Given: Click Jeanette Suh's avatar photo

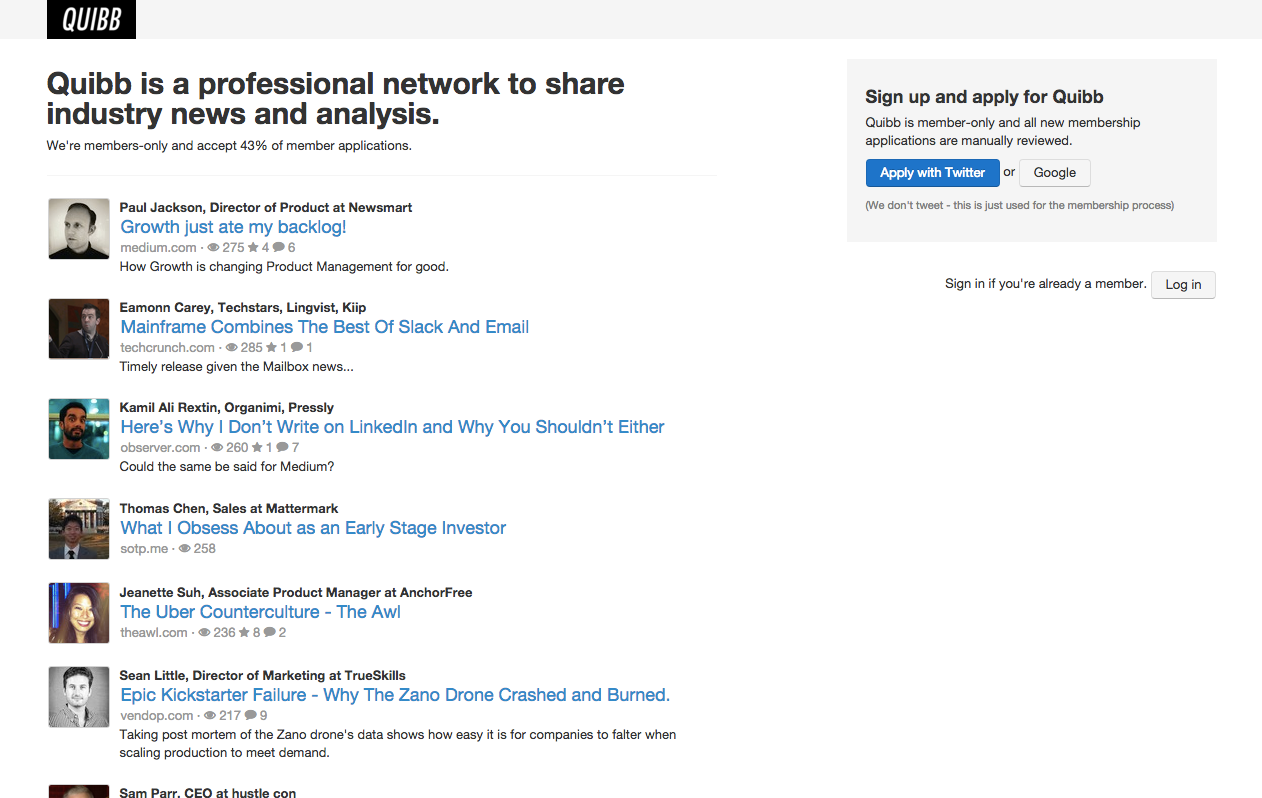Looking at the screenshot, I should point(79,613).
